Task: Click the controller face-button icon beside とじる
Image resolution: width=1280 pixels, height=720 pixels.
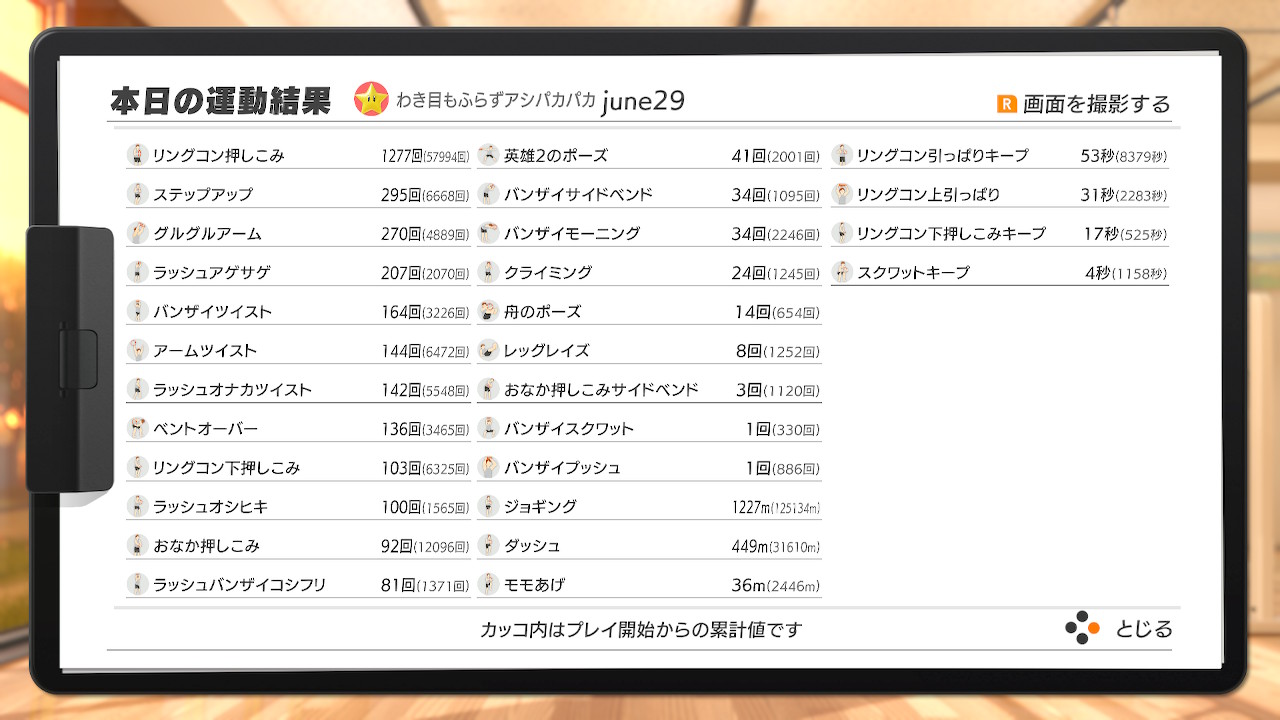Action: 1082,628
